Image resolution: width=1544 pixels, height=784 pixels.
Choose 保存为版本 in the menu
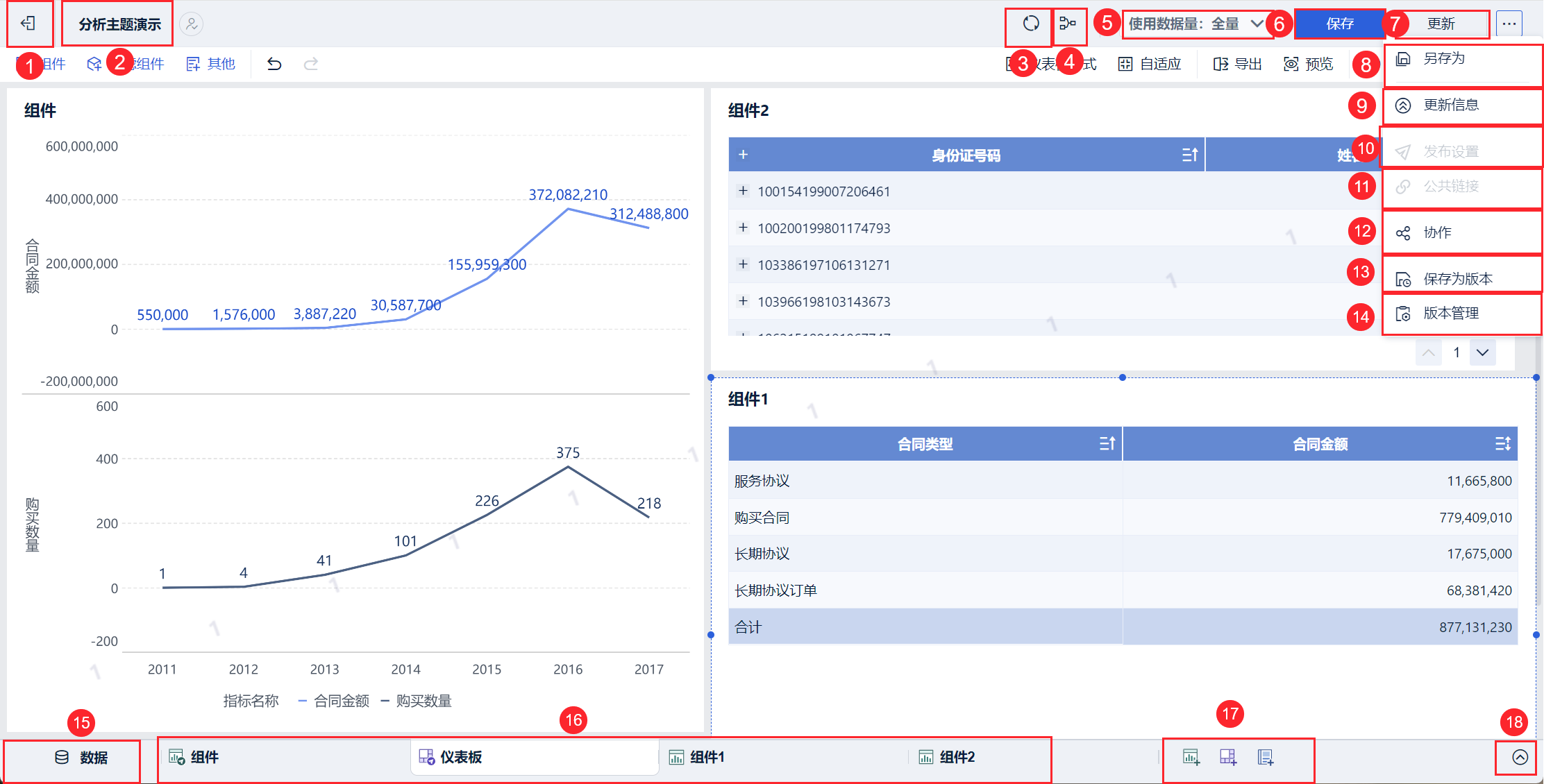tap(1463, 279)
